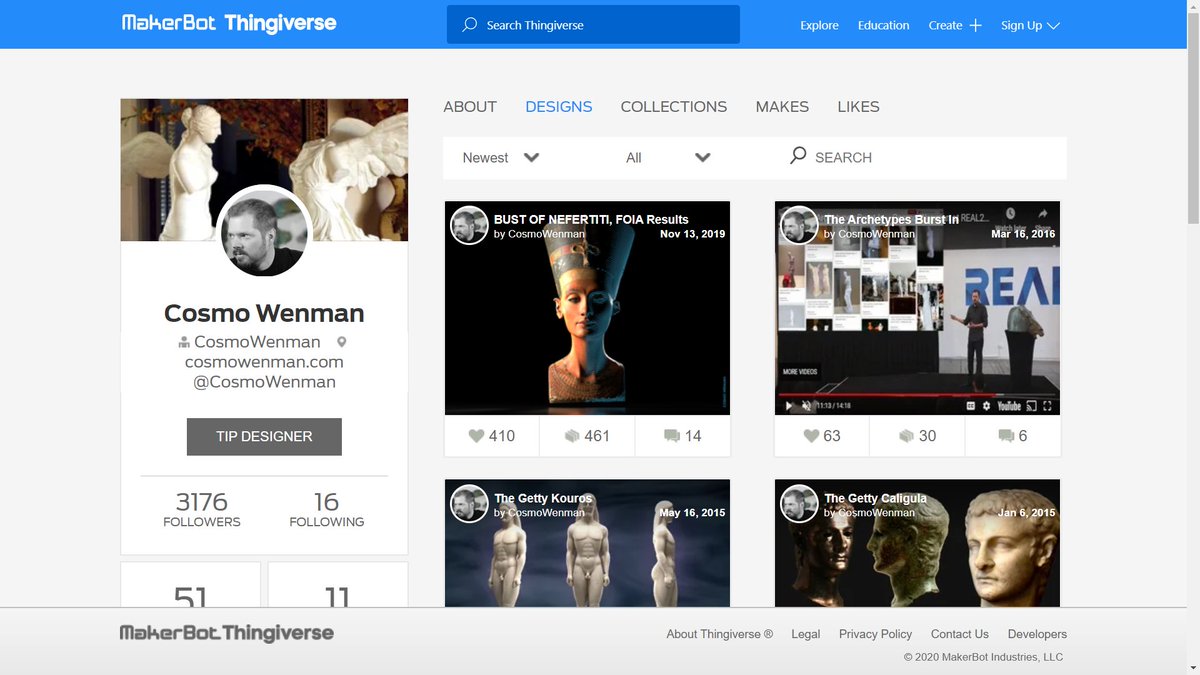Click the MakerBot Thingiverse header logo
The width and height of the screenshot is (1200, 675).
pyautogui.click(x=229, y=23)
